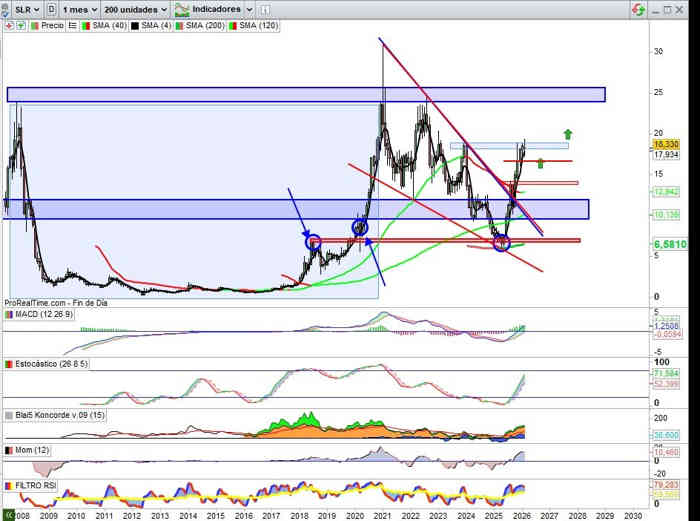
Task: Click the MACD (12 26 9) label
Action: coord(42,314)
